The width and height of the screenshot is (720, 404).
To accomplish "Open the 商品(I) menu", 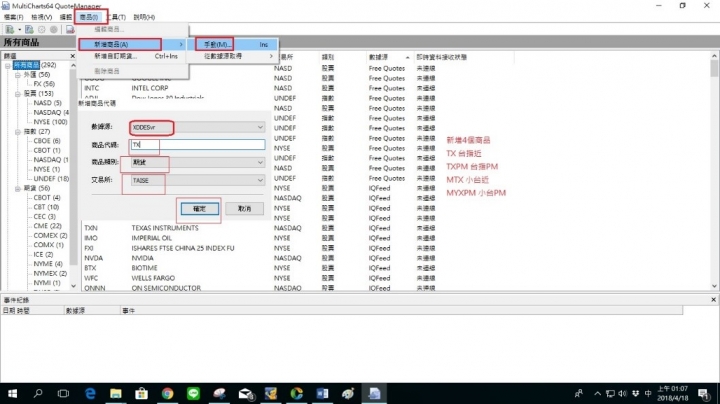I will coord(89,17).
